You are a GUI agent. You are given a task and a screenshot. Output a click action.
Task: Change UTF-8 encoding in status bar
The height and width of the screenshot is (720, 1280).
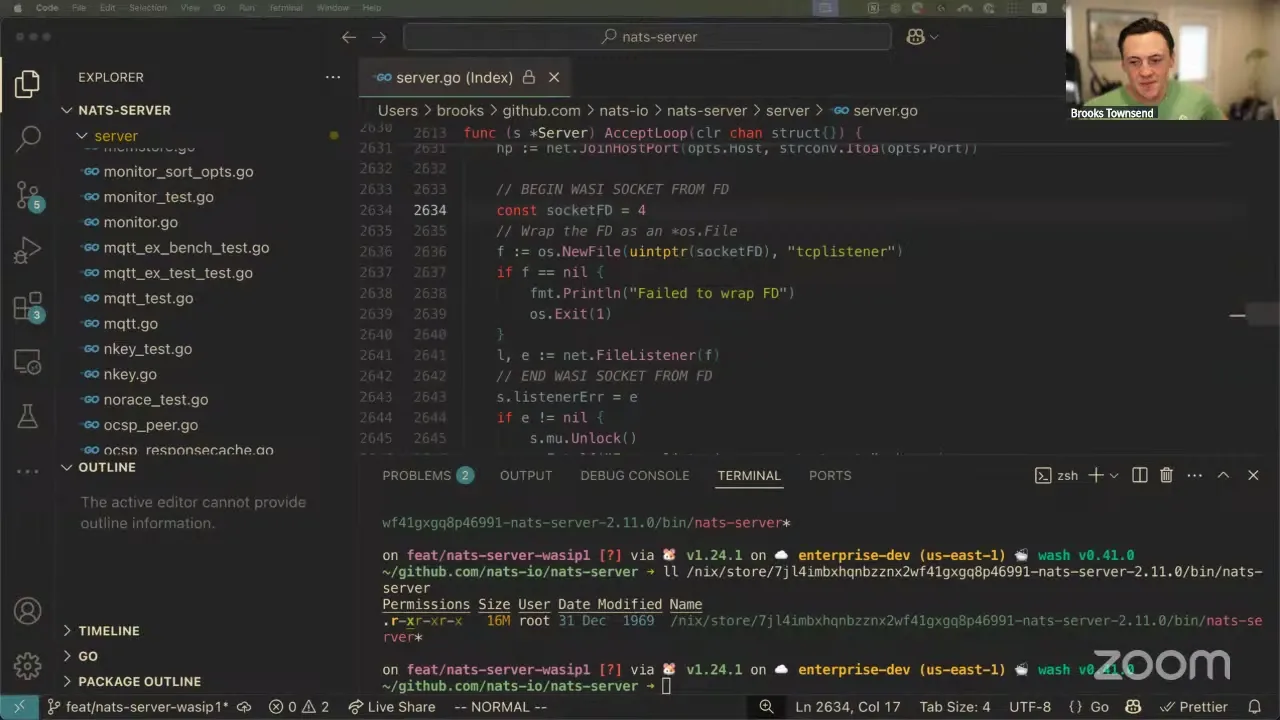click(x=1030, y=707)
